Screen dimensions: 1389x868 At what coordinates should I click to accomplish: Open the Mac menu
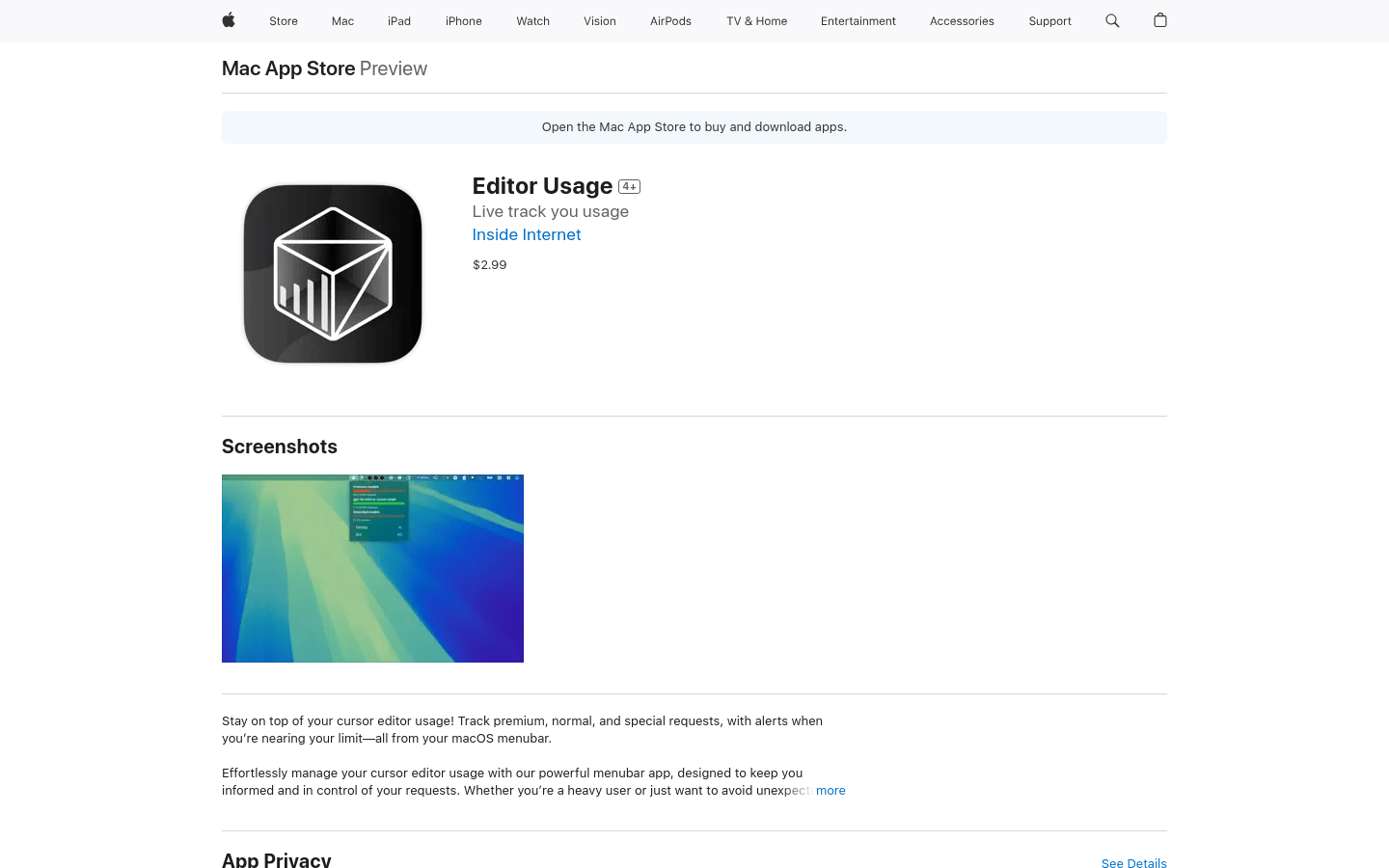(342, 21)
